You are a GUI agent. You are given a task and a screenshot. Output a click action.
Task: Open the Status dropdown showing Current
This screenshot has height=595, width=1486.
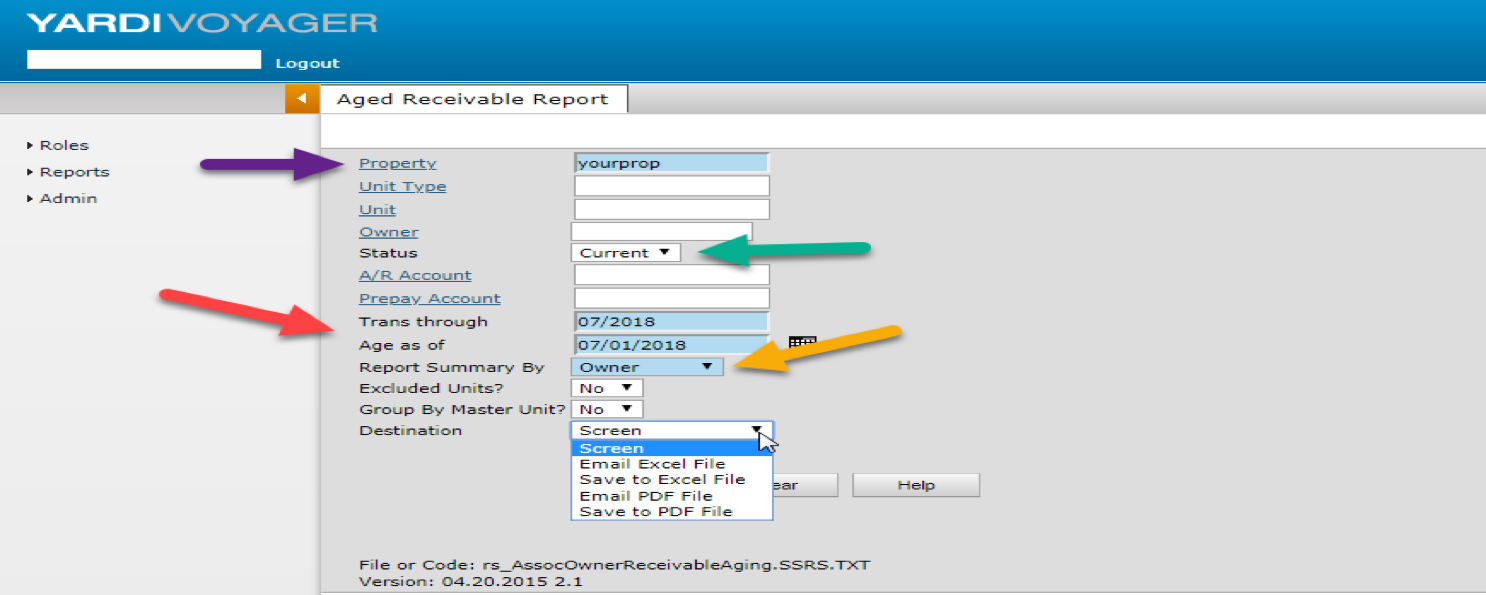pos(626,253)
